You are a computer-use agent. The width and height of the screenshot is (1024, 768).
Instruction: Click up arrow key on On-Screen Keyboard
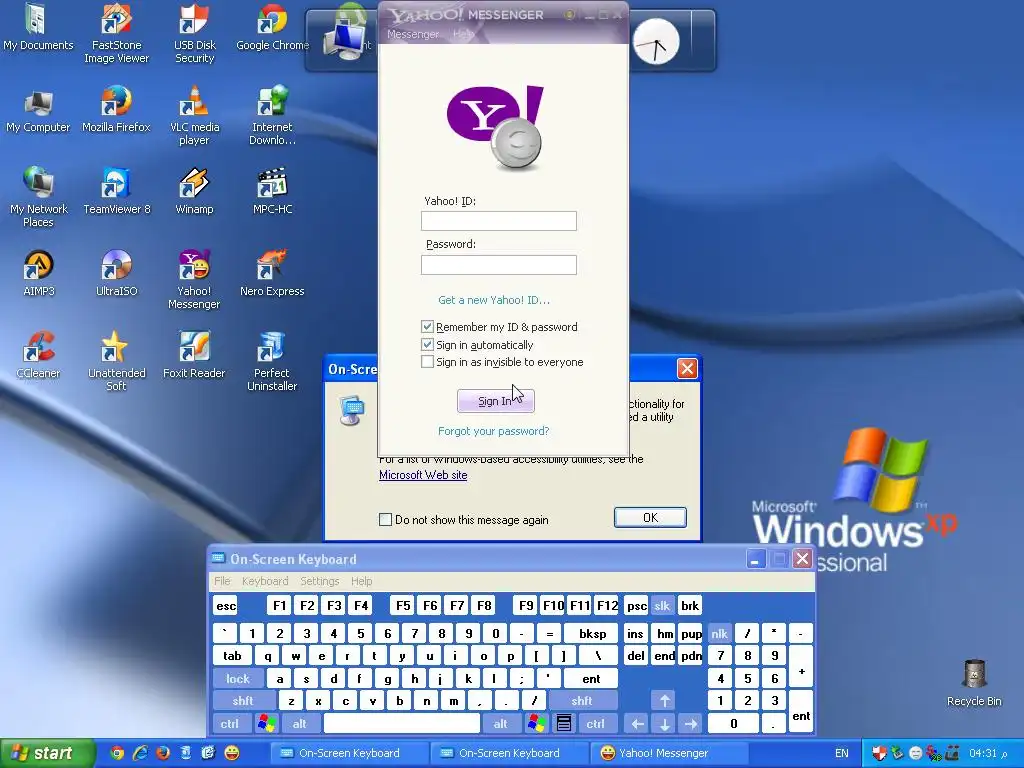(664, 701)
